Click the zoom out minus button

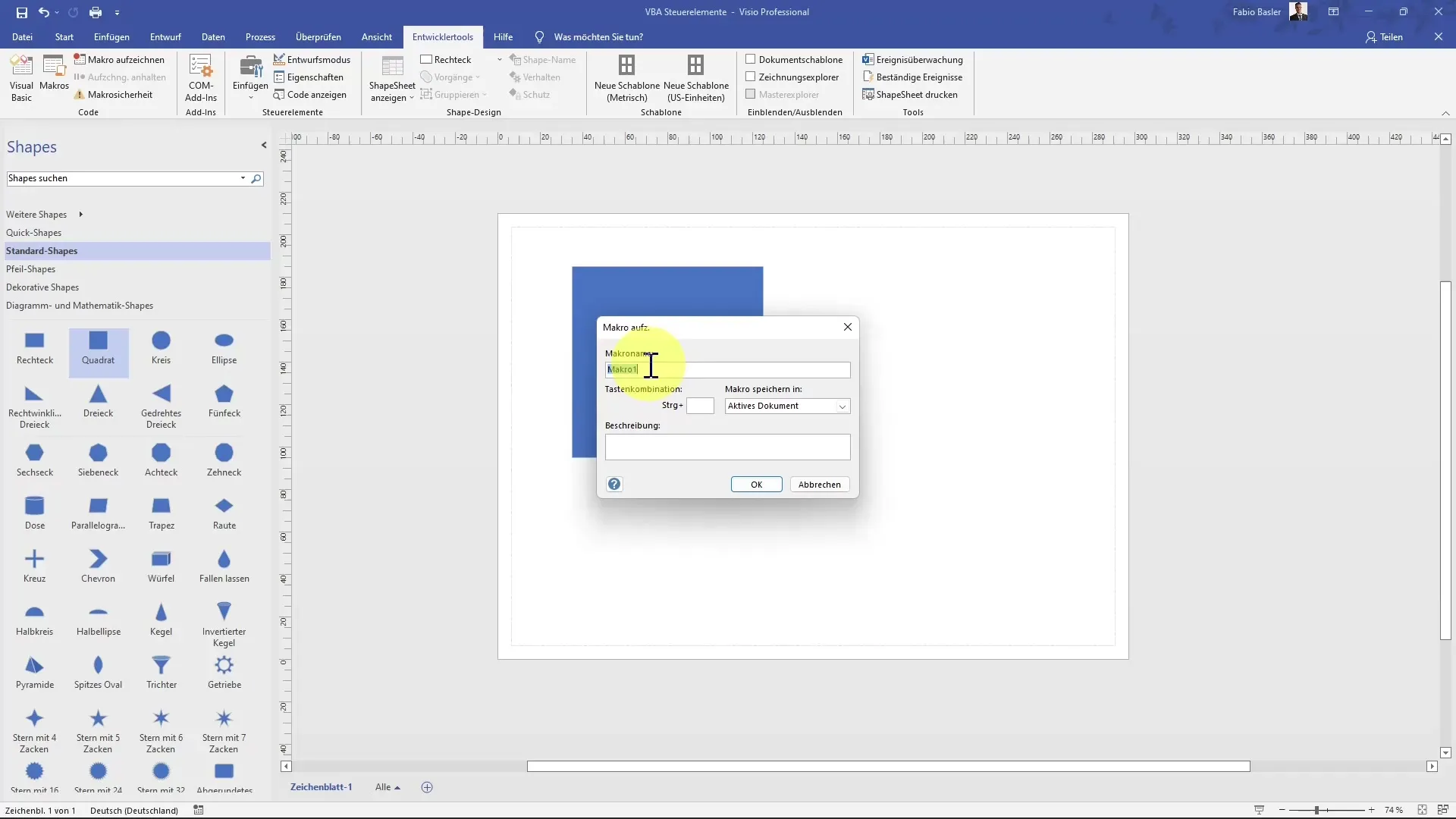pos(1282,810)
